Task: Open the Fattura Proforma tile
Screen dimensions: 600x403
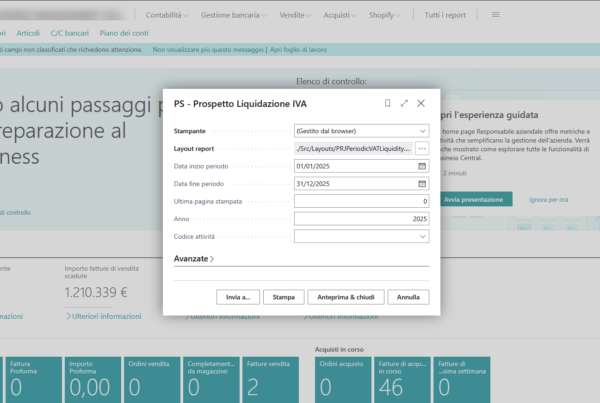Action: point(34,380)
